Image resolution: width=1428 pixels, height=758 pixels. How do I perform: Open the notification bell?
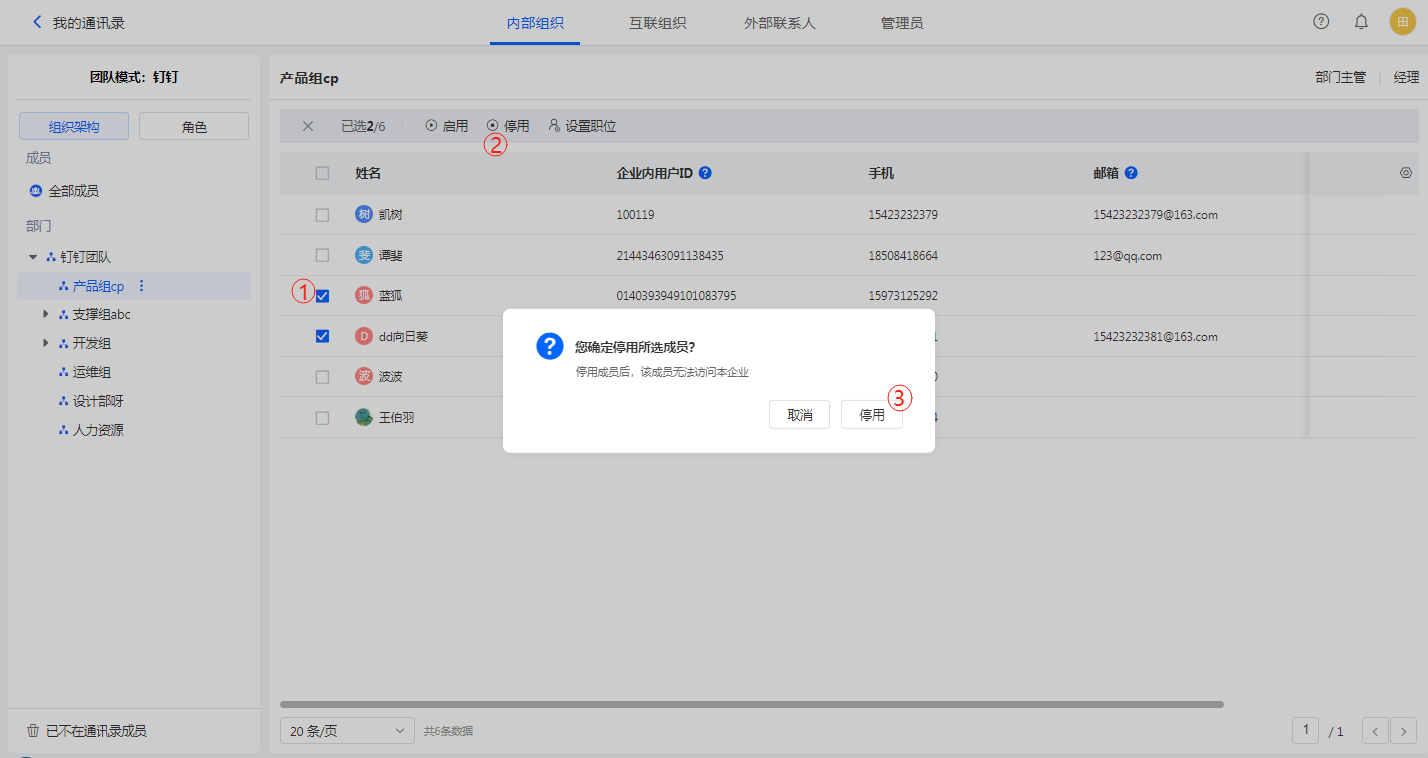click(1361, 22)
